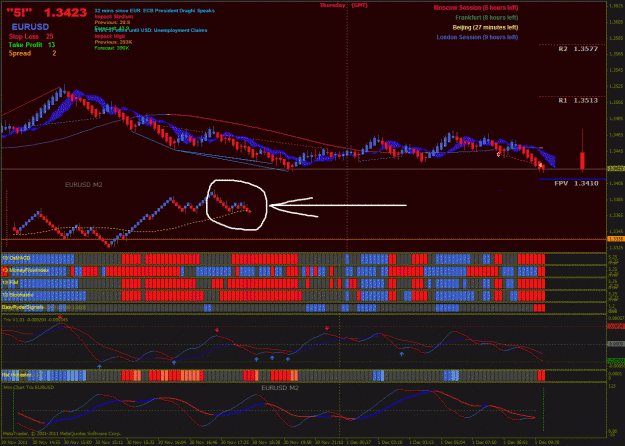This screenshot has width=625, height=446.
Task: Click the Beijing (27 minutes left) label
Action: pyautogui.click(x=485, y=28)
